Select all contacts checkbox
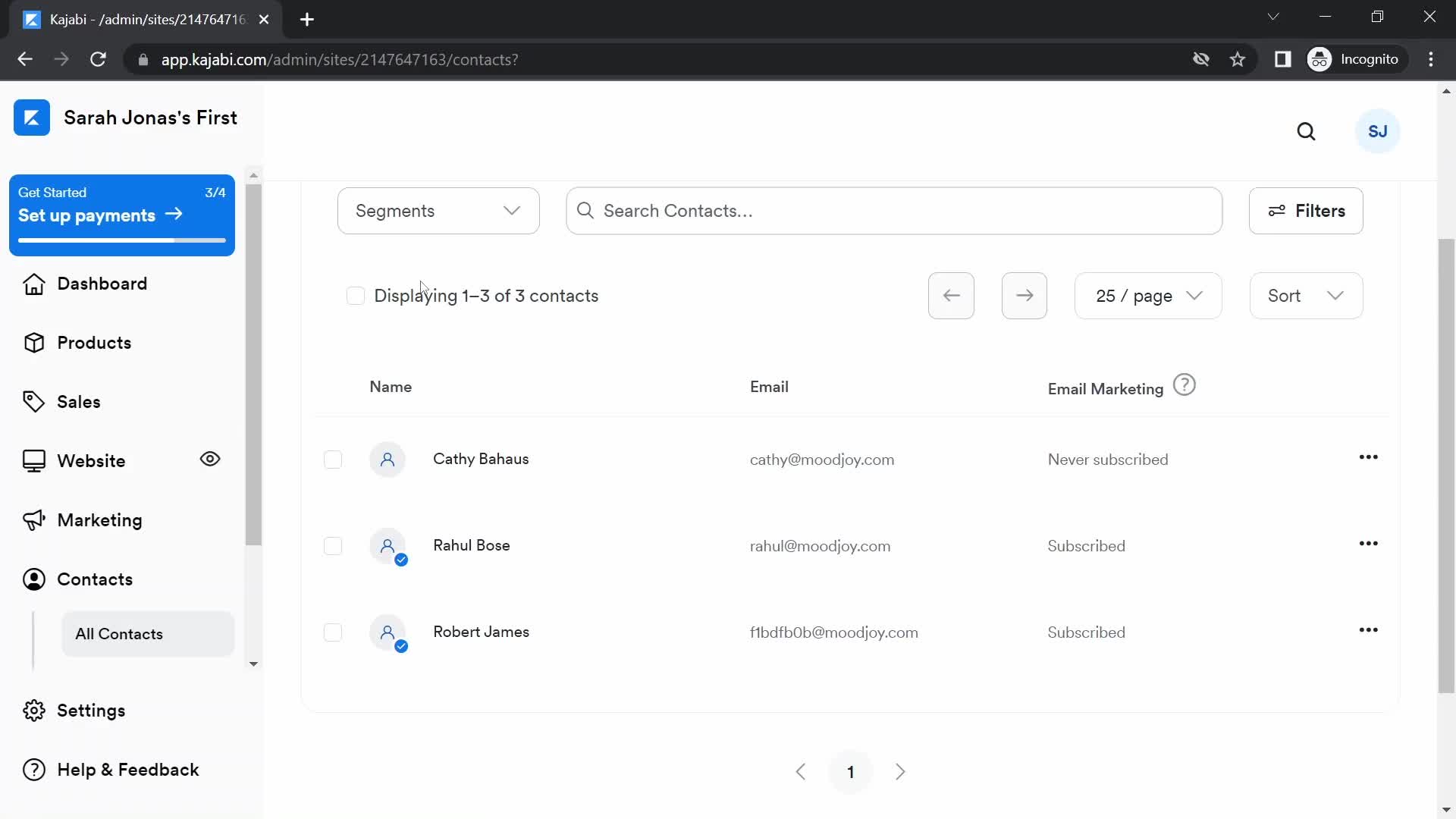The height and width of the screenshot is (819, 1456). [355, 295]
